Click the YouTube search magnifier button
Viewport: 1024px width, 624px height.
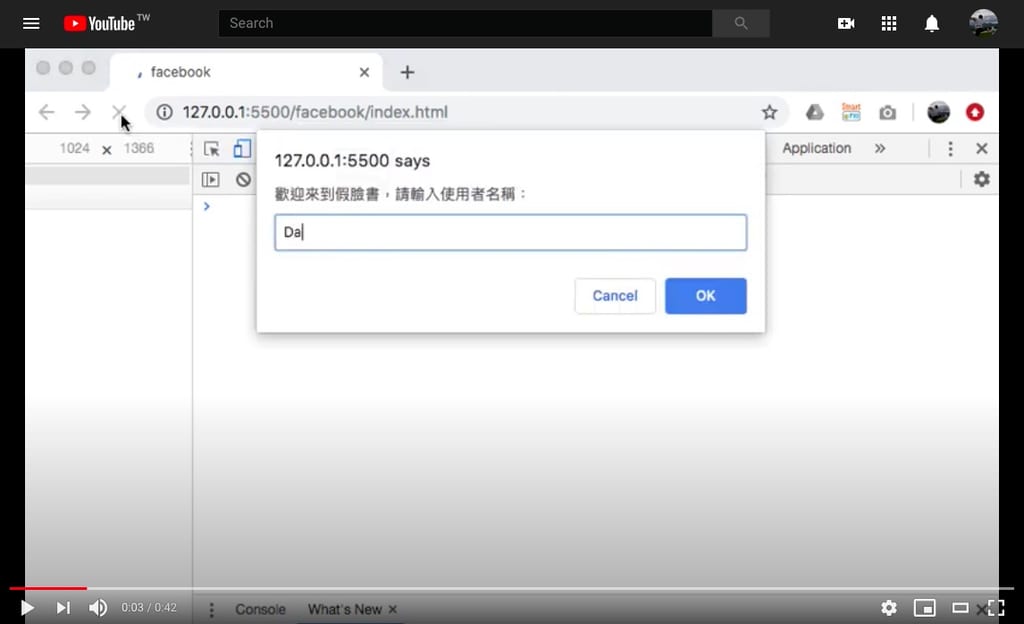[x=741, y=23]
